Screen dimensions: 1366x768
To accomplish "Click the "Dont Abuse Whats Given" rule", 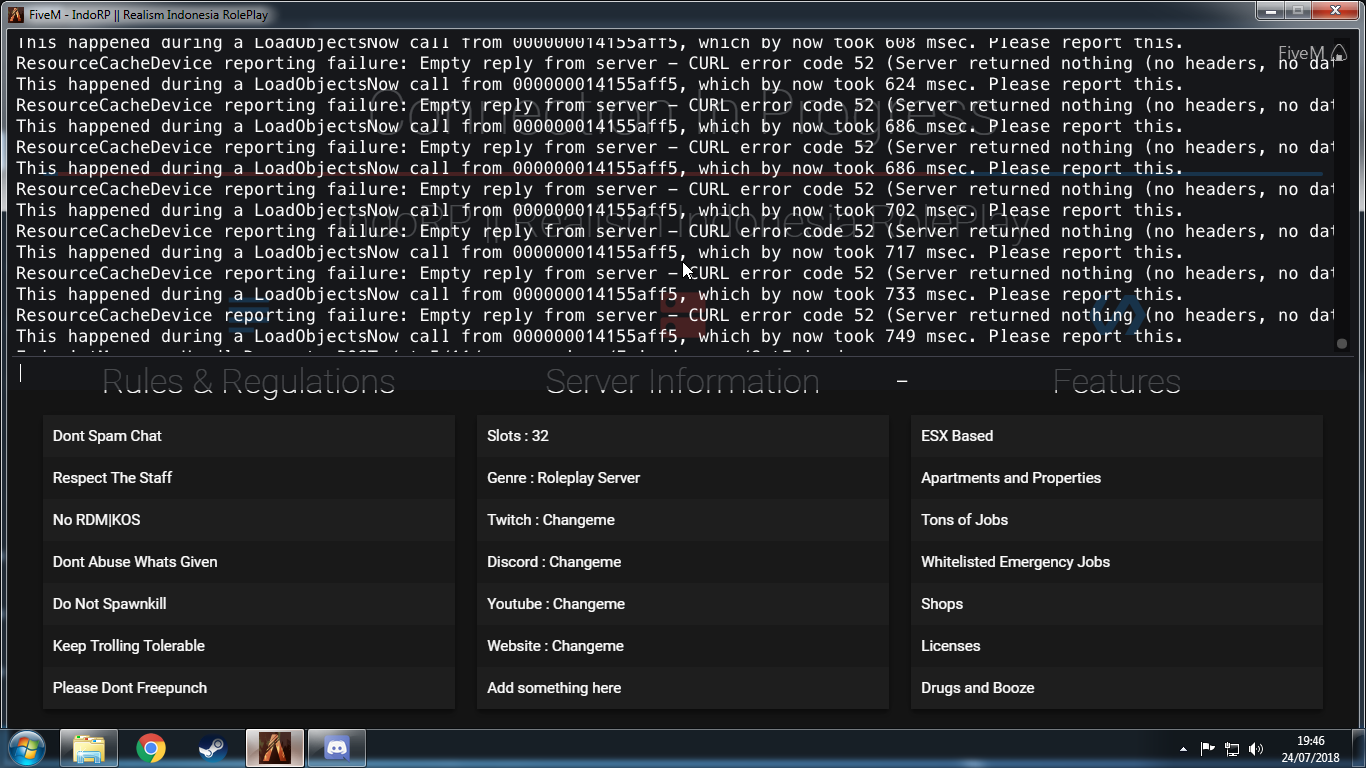I will 249,562.
